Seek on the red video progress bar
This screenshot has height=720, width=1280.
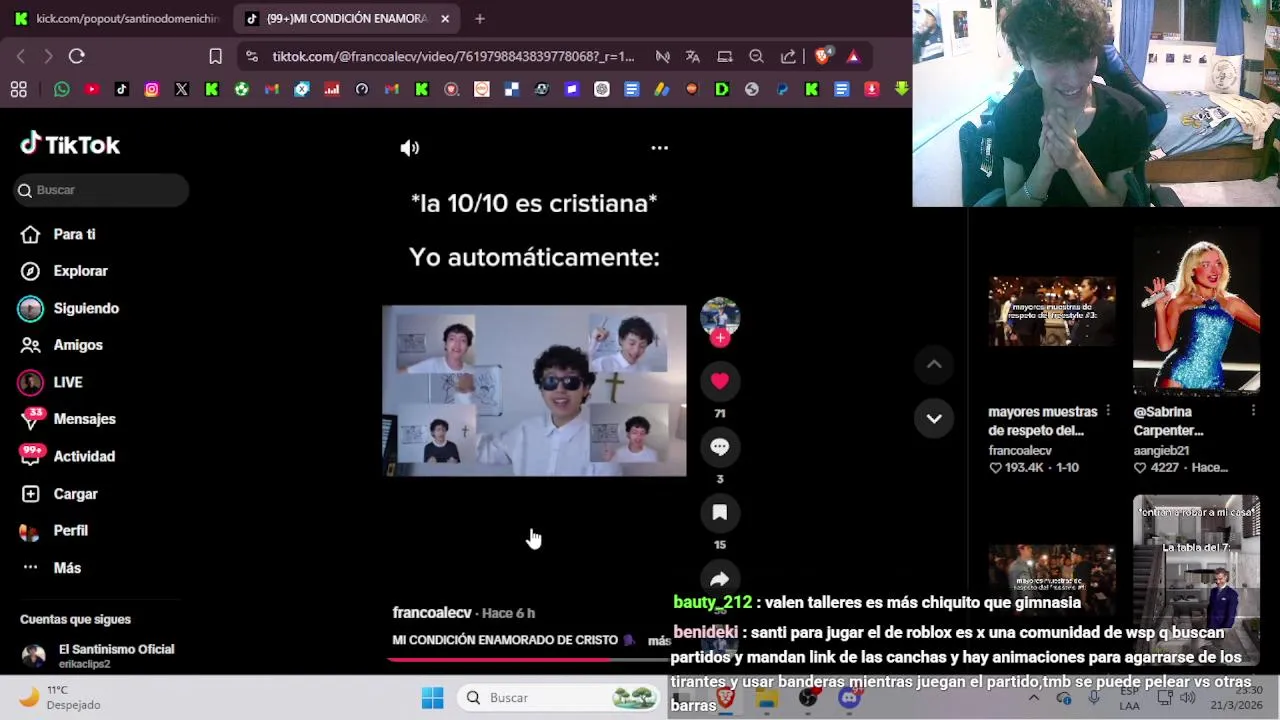coord(528,659)
